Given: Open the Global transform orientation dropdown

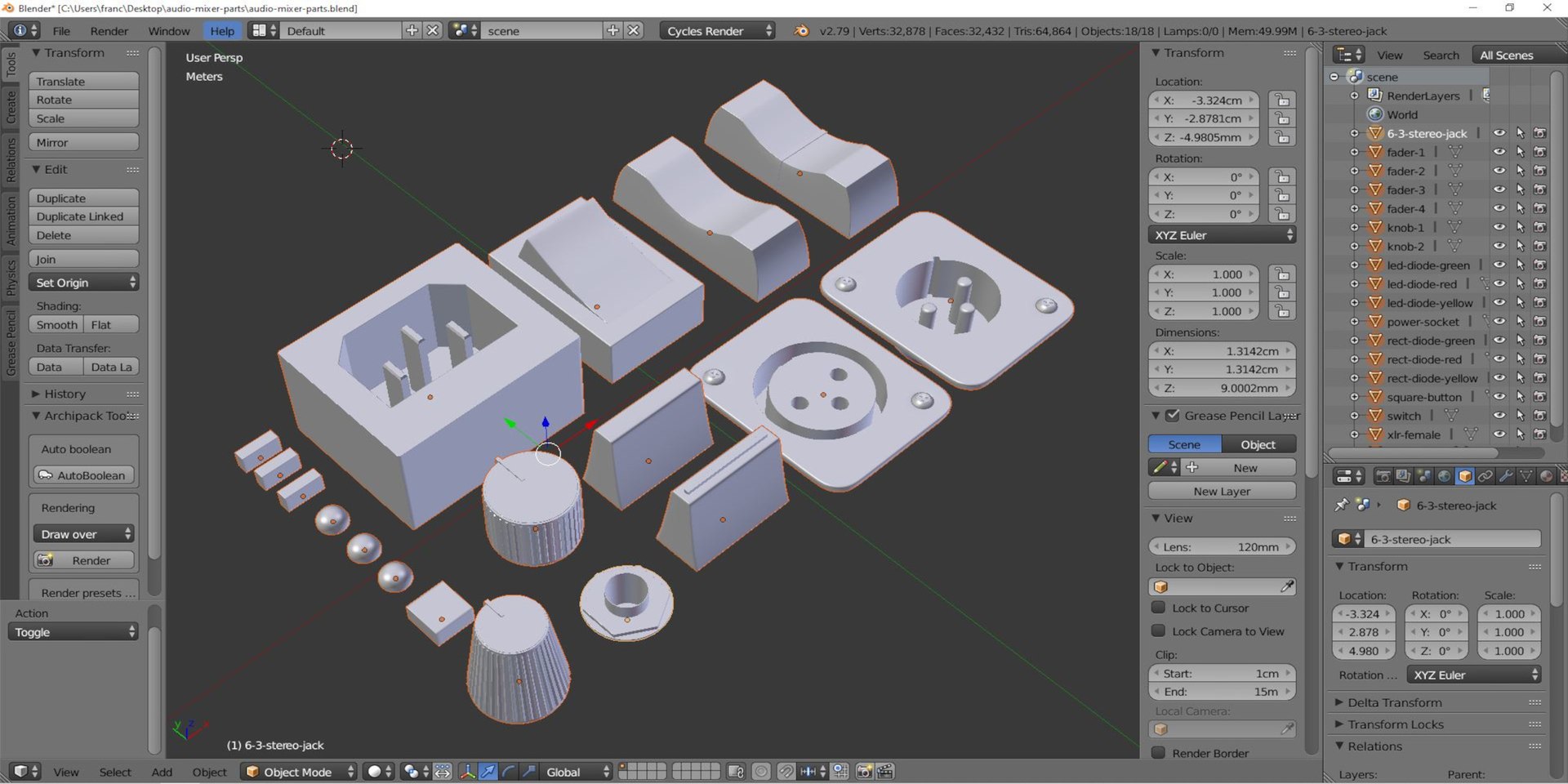Looking at the screenshot, I should [575, 772].
